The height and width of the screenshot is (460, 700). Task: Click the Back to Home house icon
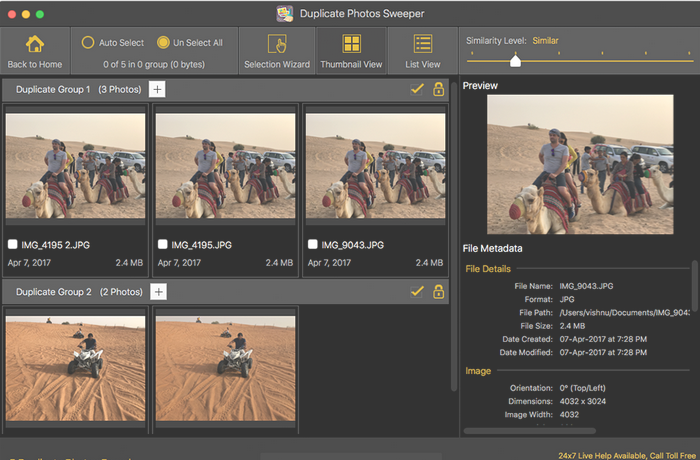(x=35, y=45)
